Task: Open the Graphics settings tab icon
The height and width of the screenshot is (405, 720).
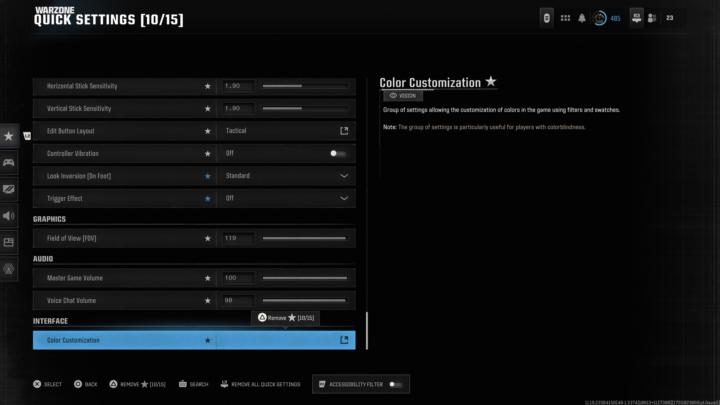Action: 9,189
